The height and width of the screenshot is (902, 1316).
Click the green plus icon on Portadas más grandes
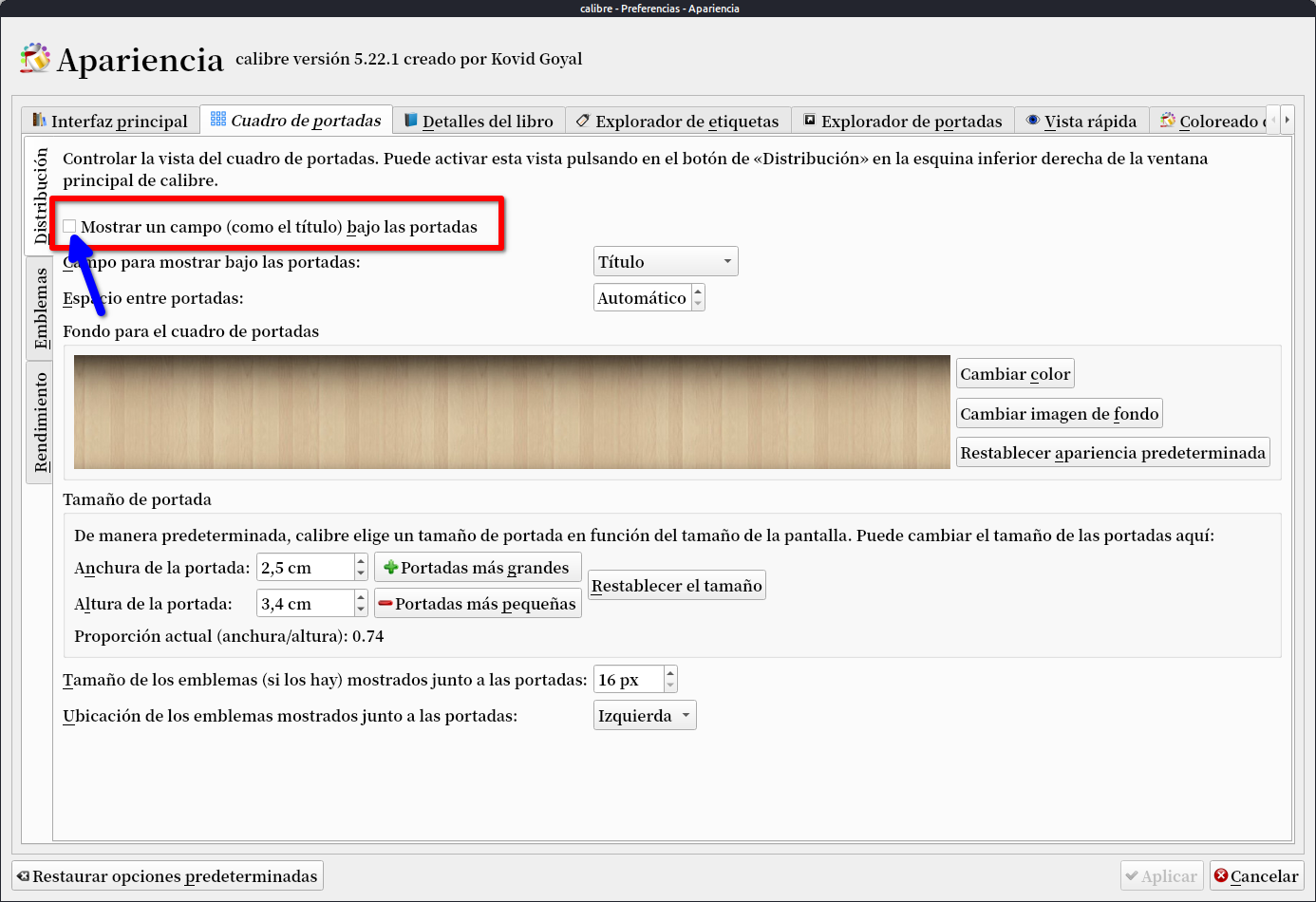pyautogui.click(x=390, y=568)
